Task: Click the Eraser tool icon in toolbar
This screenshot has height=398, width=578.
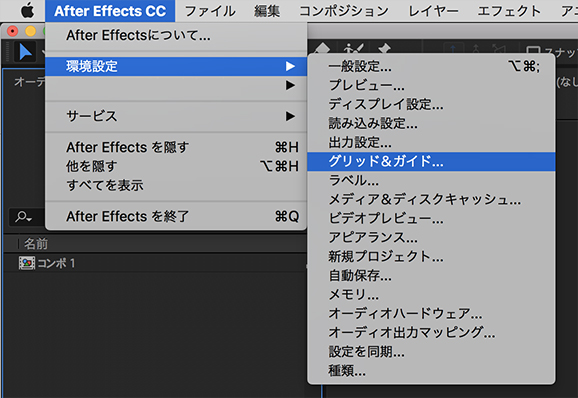Action: pyautogui.click(x=322, y=49)
